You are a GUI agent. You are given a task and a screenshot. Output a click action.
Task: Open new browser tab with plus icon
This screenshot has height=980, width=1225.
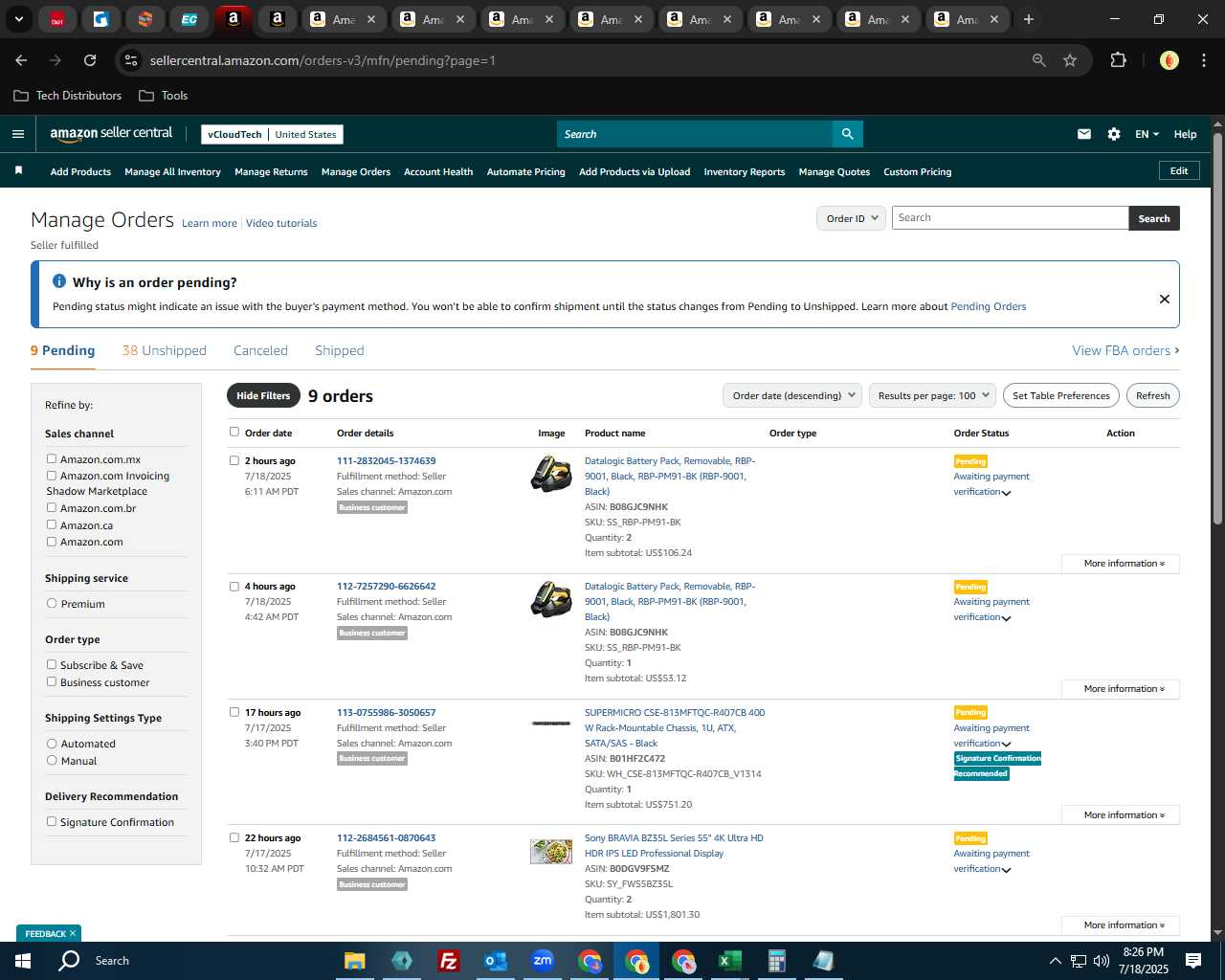[1029, 19]
